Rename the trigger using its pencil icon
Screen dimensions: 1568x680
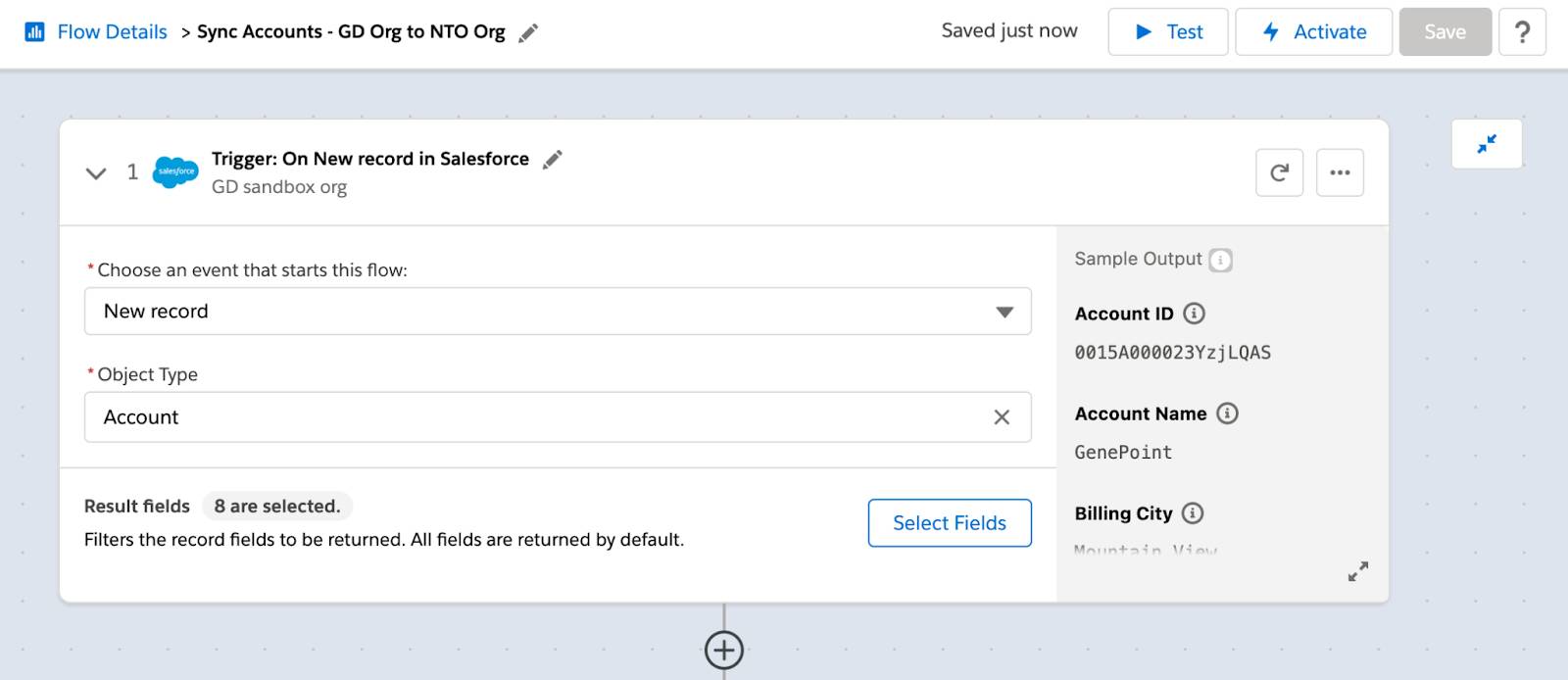pos(553,159)
